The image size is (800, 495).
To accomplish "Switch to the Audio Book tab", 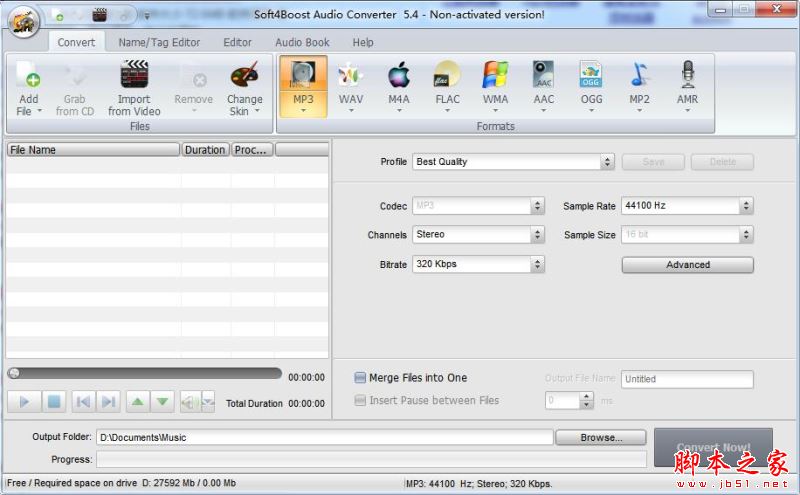I will coord(303,42).
